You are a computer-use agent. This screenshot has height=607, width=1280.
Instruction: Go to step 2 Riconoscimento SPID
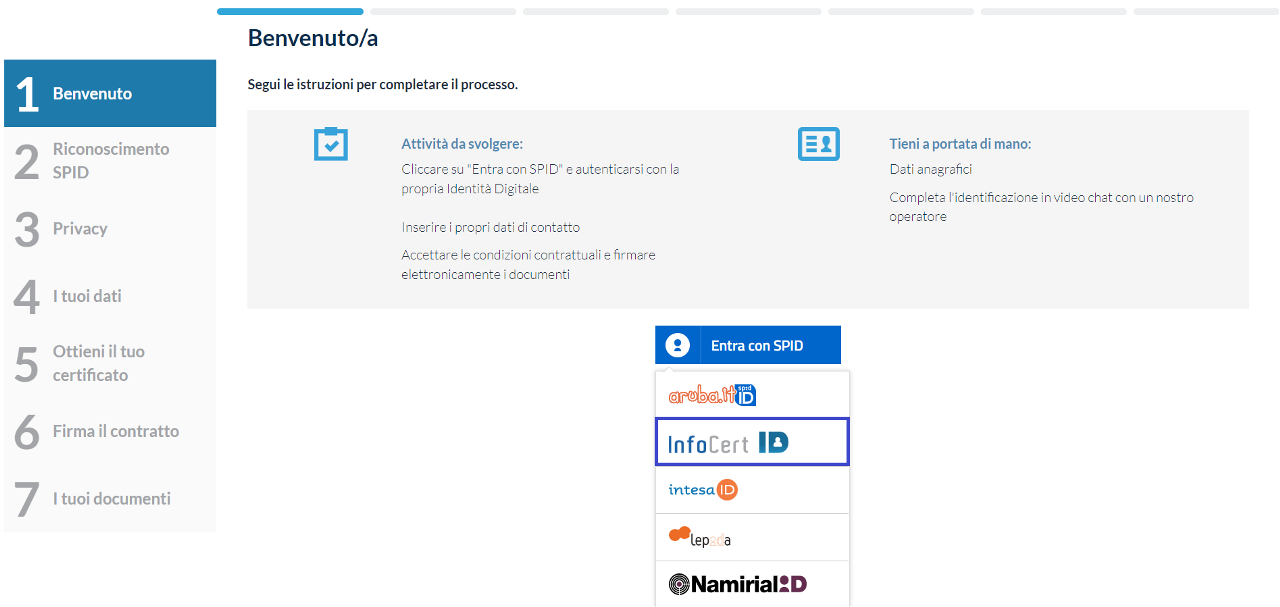pos(110,160)
